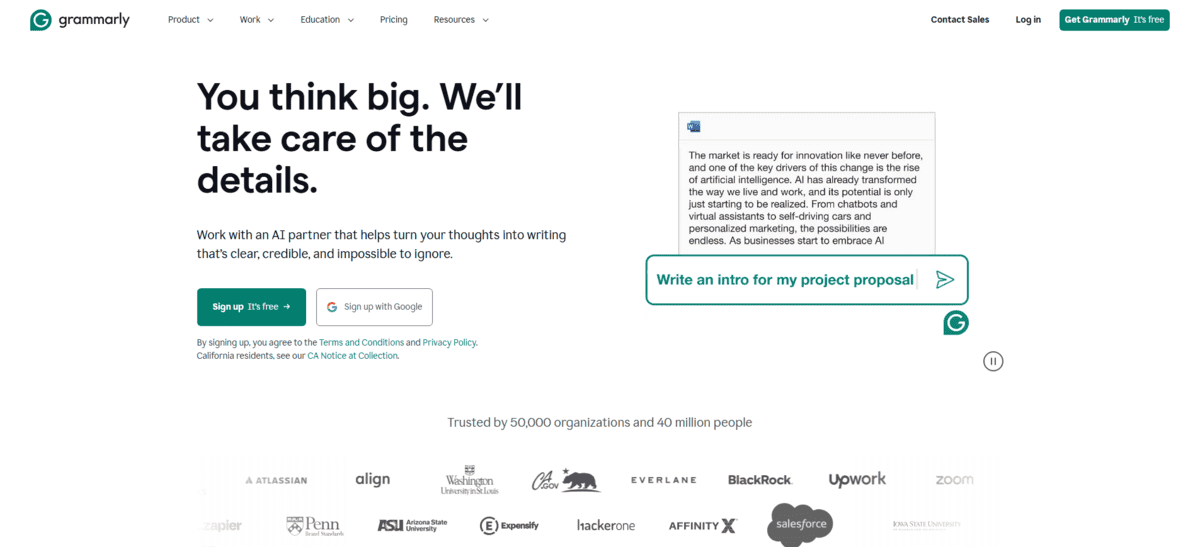Click the BlackRock logo
1200x547 pixels.
click(760, 480)
